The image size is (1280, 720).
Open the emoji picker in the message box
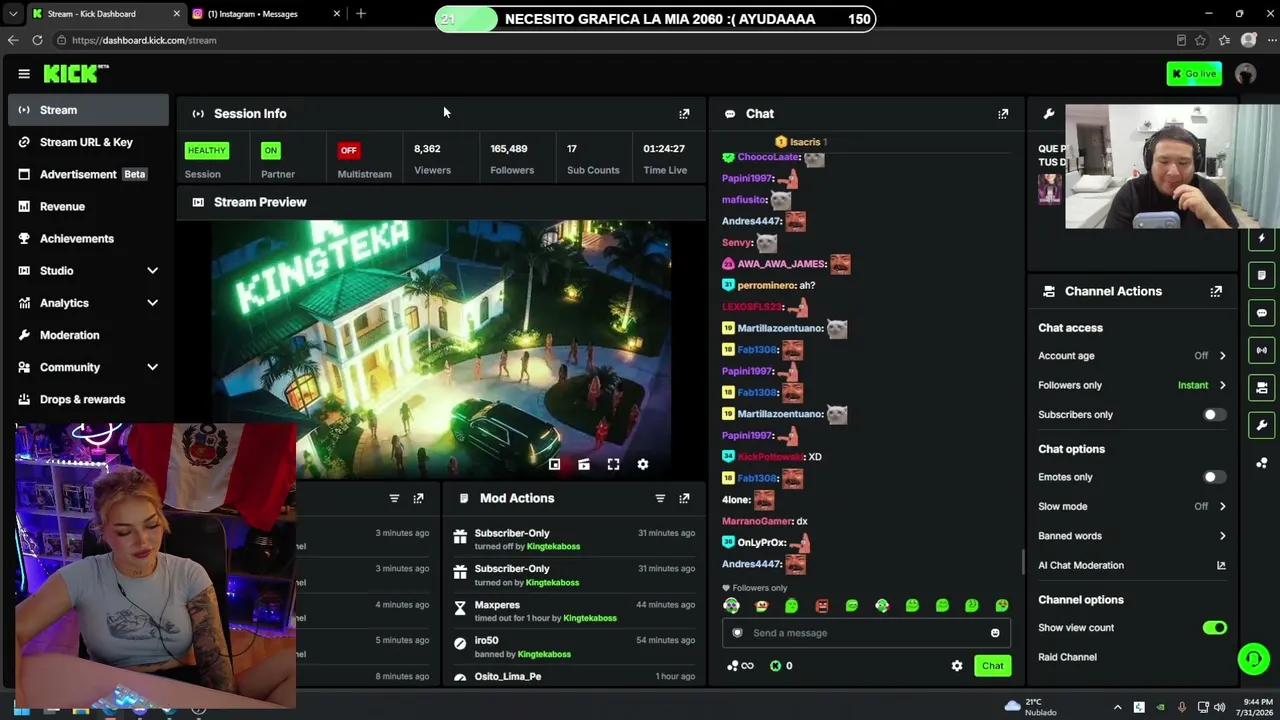(x=995, y=633)
